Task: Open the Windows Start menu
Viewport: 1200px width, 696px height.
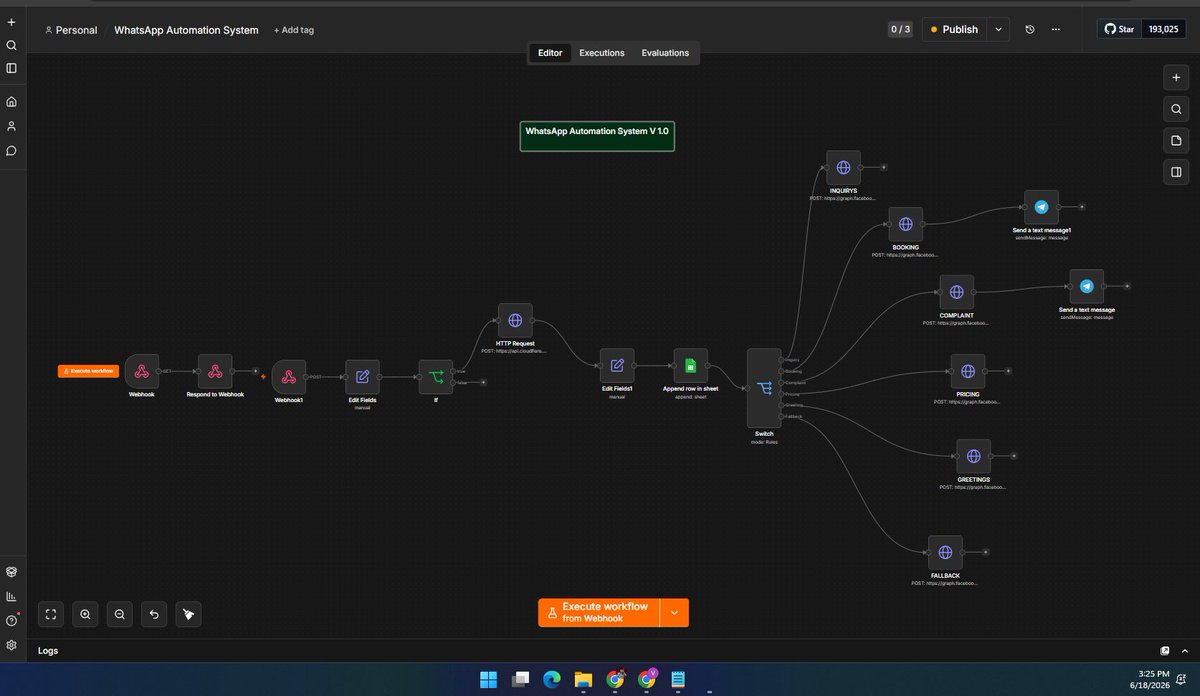Action: 488,680
